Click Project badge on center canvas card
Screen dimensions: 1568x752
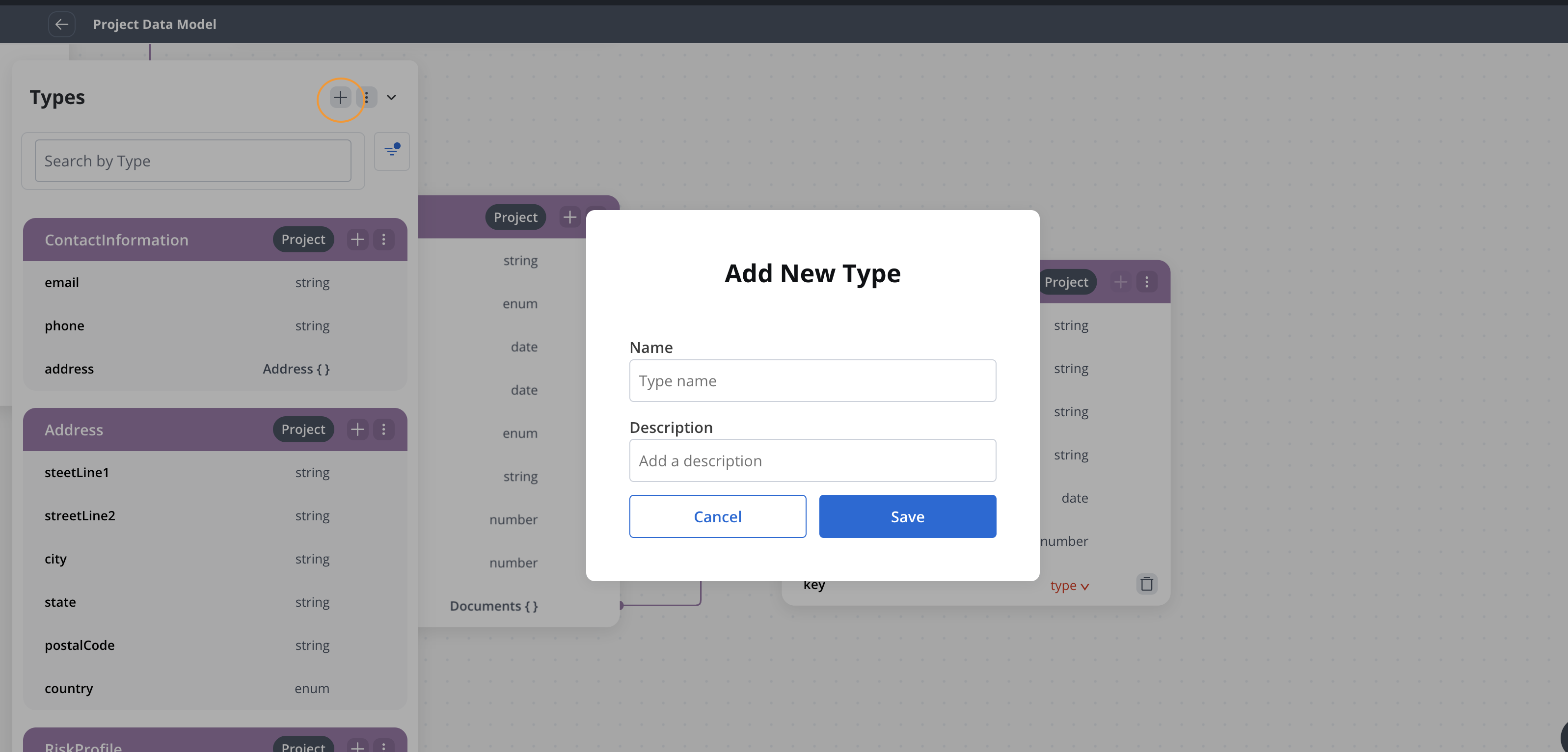pyautogui.click(x=515, y=217)
